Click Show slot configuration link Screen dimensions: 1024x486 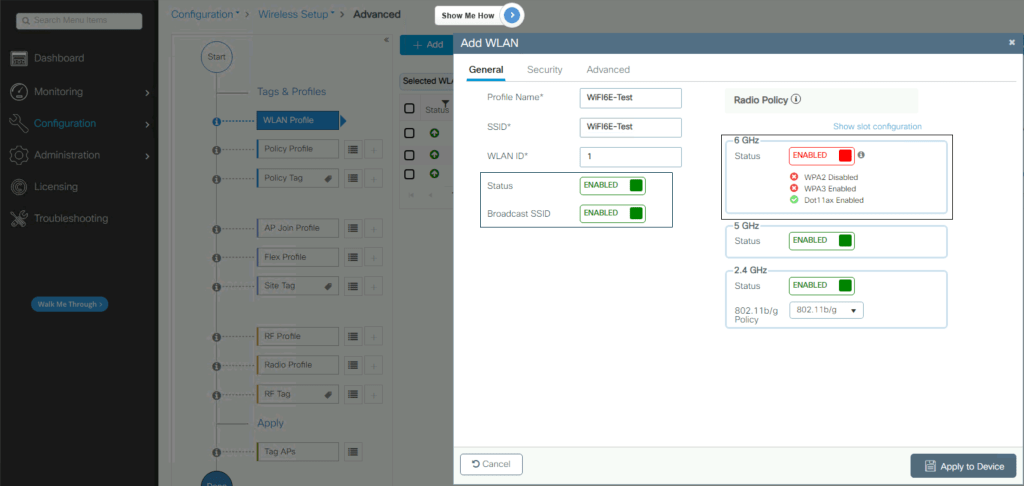[877, 126]
